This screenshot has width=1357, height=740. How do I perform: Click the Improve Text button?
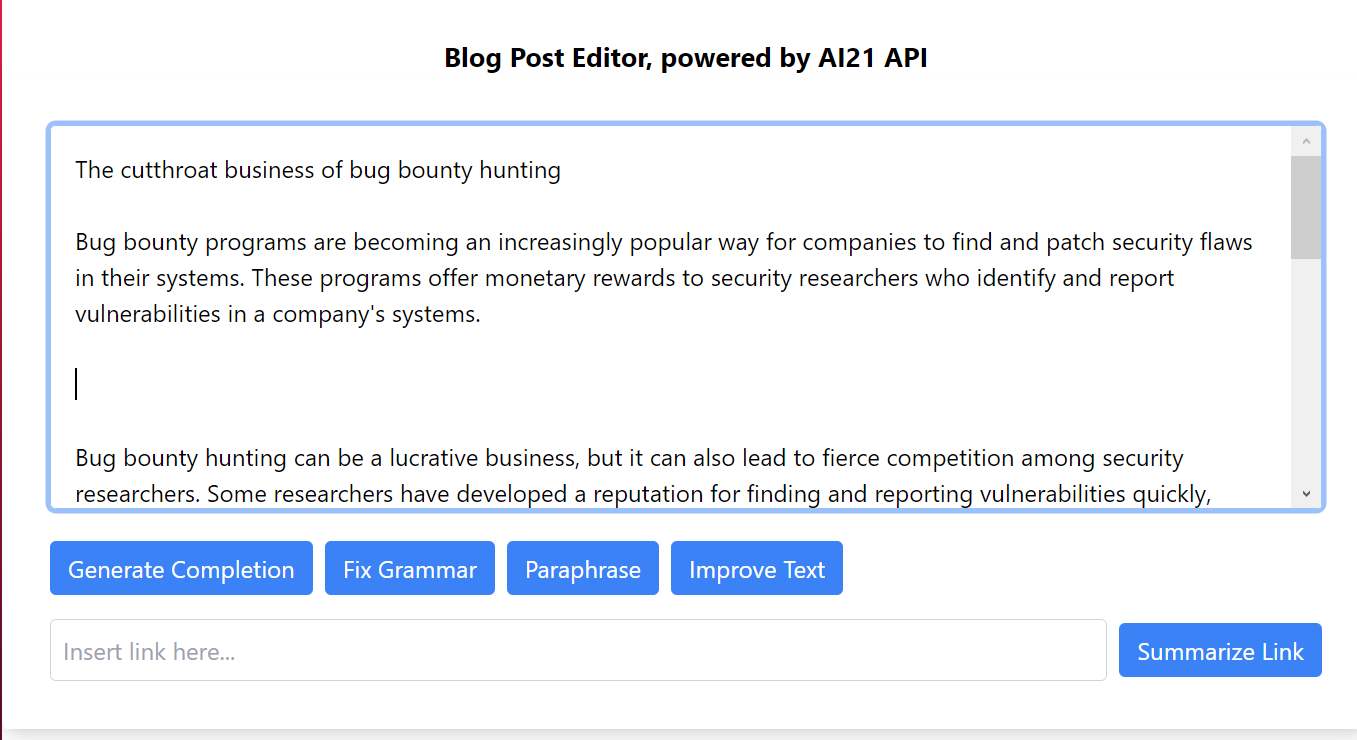(756, 569)
